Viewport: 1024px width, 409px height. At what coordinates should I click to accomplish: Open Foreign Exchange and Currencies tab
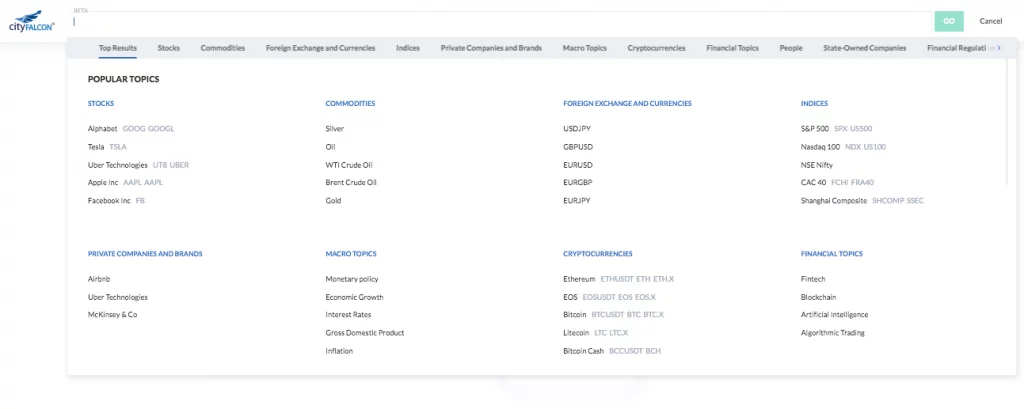tap(320, 48)
